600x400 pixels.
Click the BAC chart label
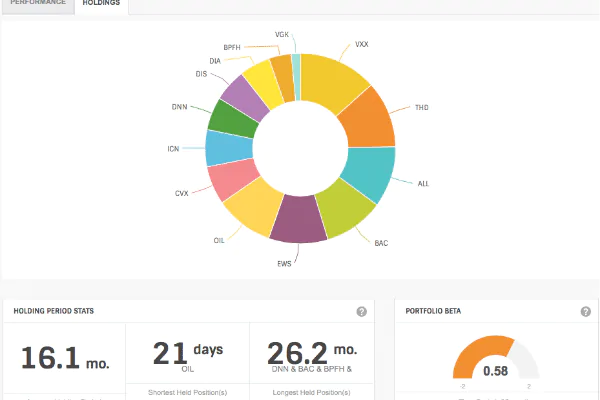click(381, 243)
